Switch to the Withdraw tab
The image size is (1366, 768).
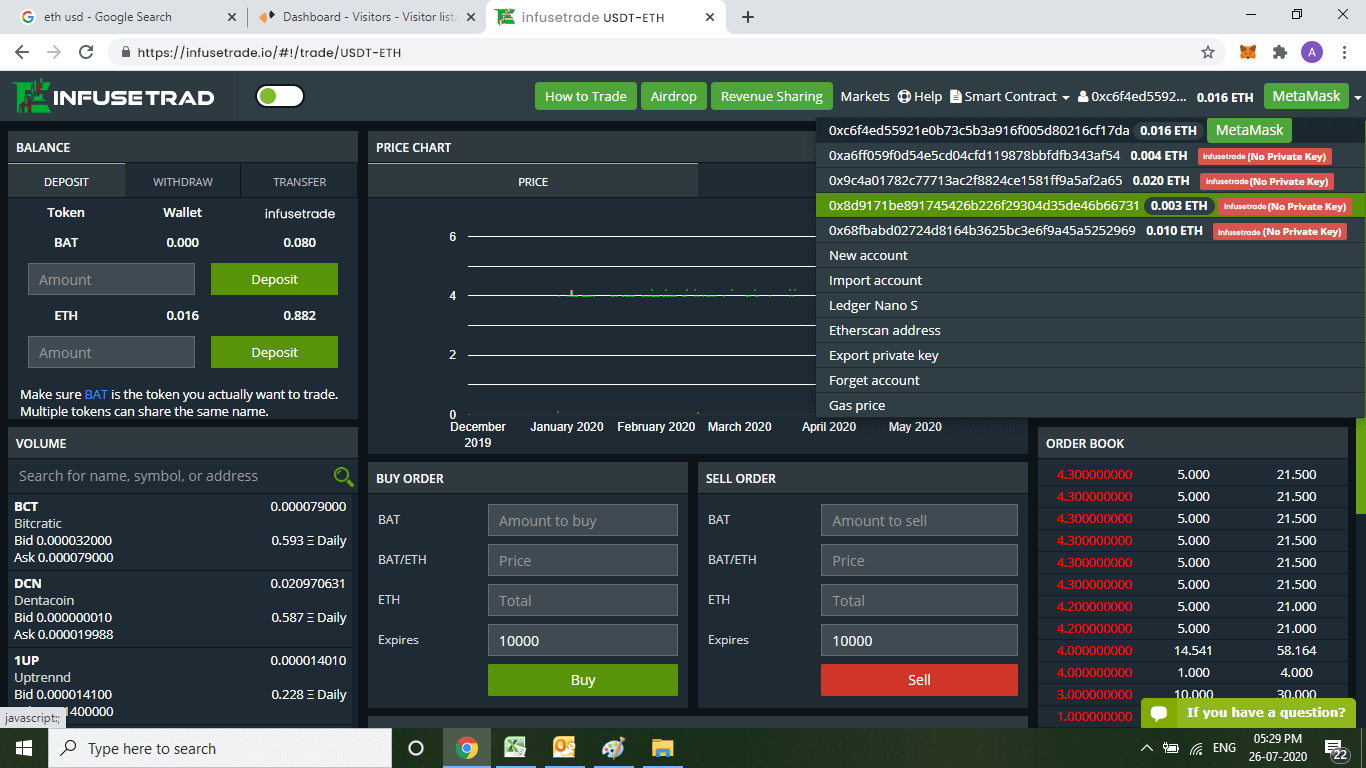tap(183, 182)
